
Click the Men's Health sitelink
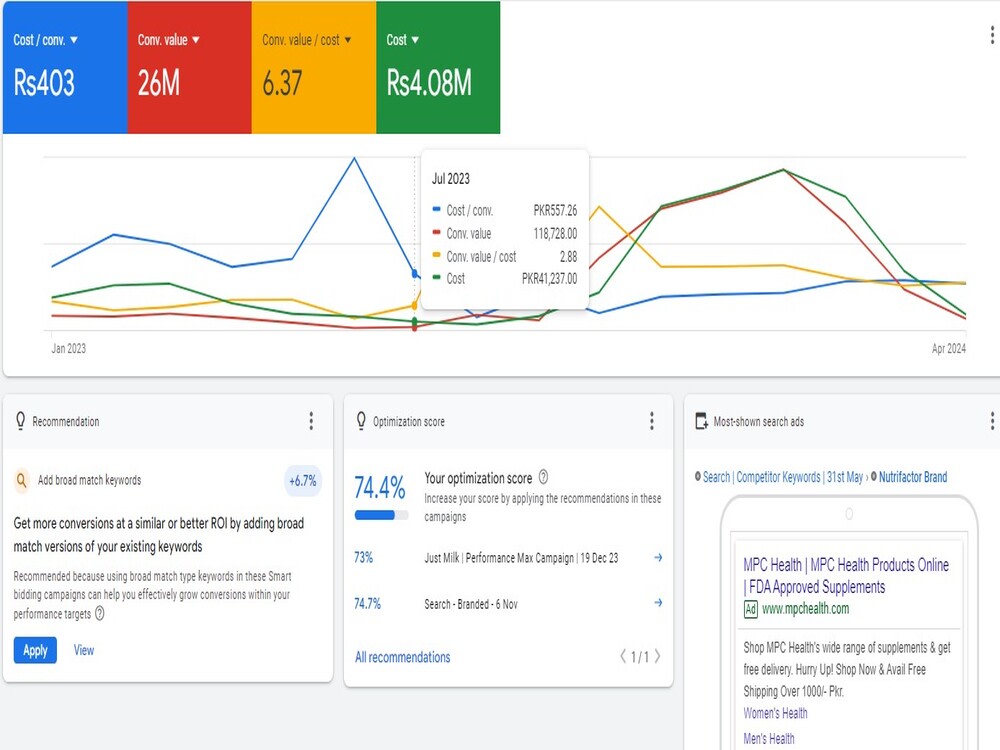pos(768,739)
